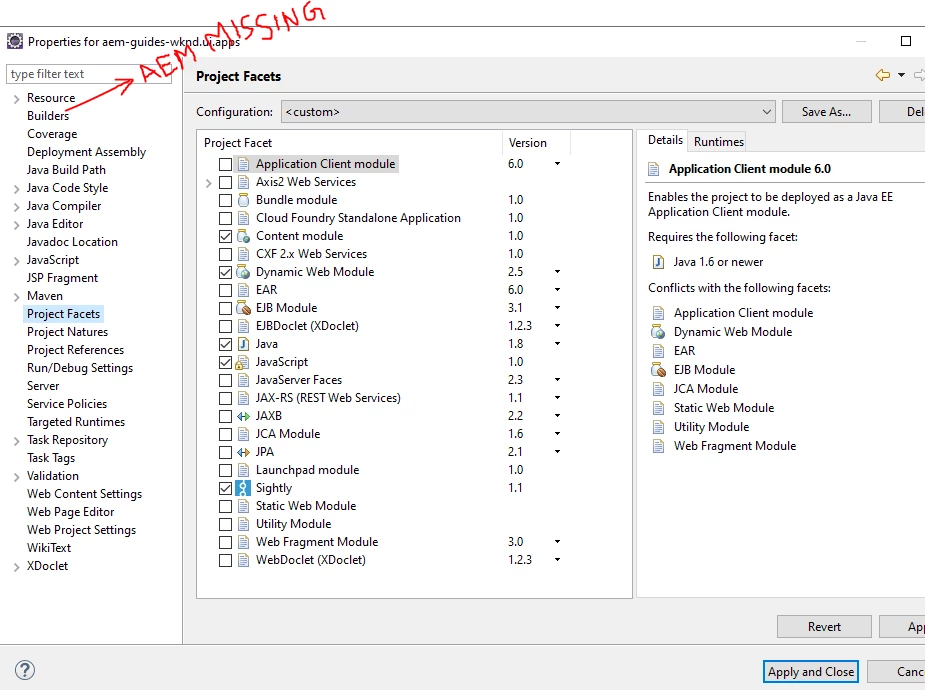Click the Eclipse properties window icon
This screenshot has width=925, height=690.
[15, 41]
